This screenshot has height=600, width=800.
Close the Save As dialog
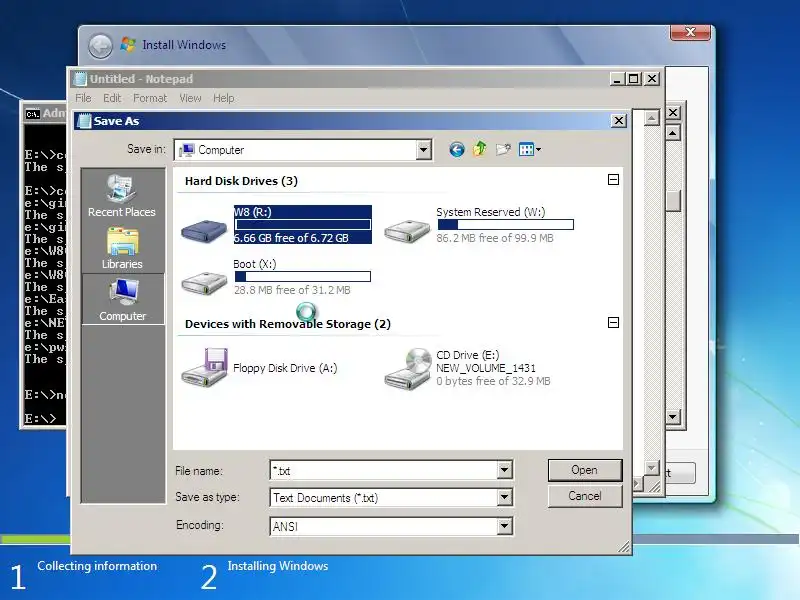tap(618, 121)
